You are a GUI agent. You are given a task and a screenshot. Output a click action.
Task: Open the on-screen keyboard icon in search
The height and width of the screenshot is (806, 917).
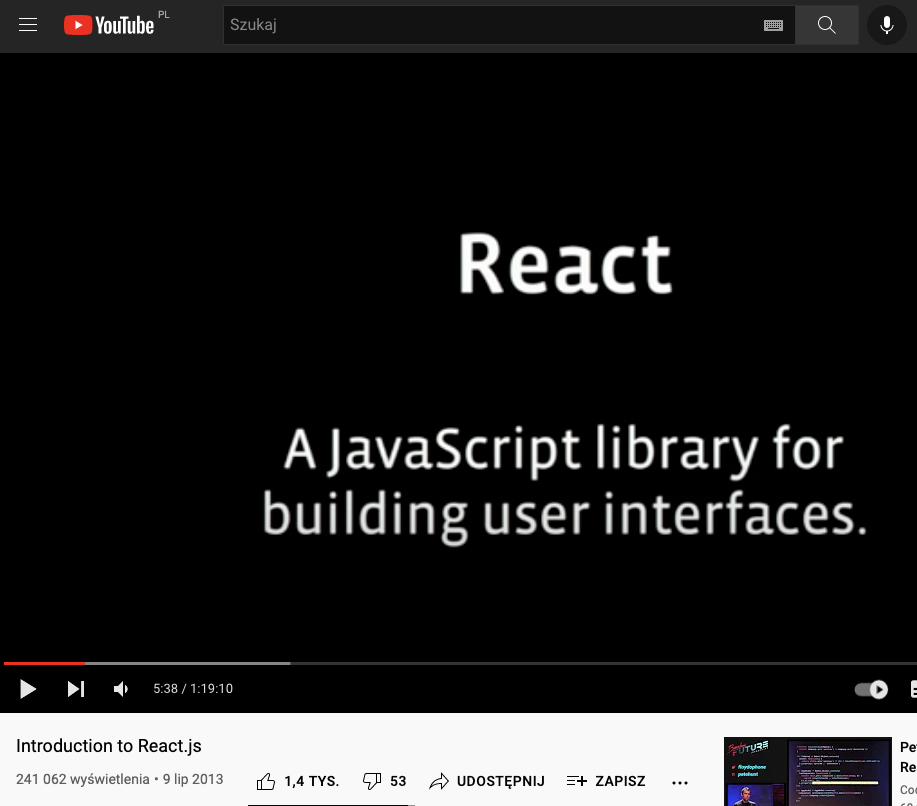pos(773,25)
